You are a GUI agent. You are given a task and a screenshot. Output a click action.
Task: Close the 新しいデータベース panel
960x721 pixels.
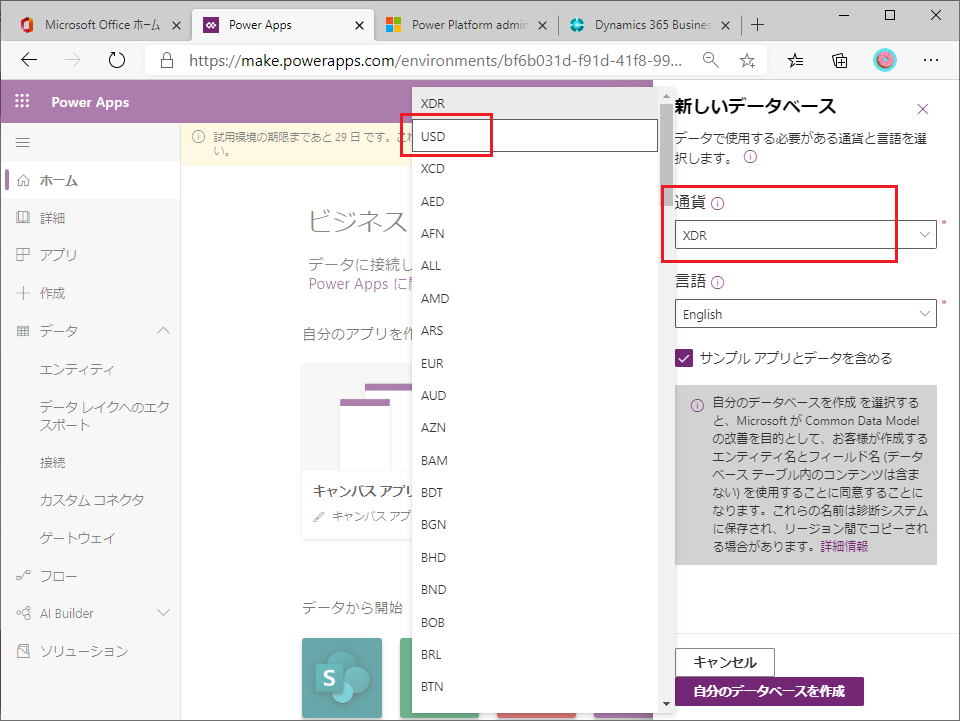click(923, 109)
